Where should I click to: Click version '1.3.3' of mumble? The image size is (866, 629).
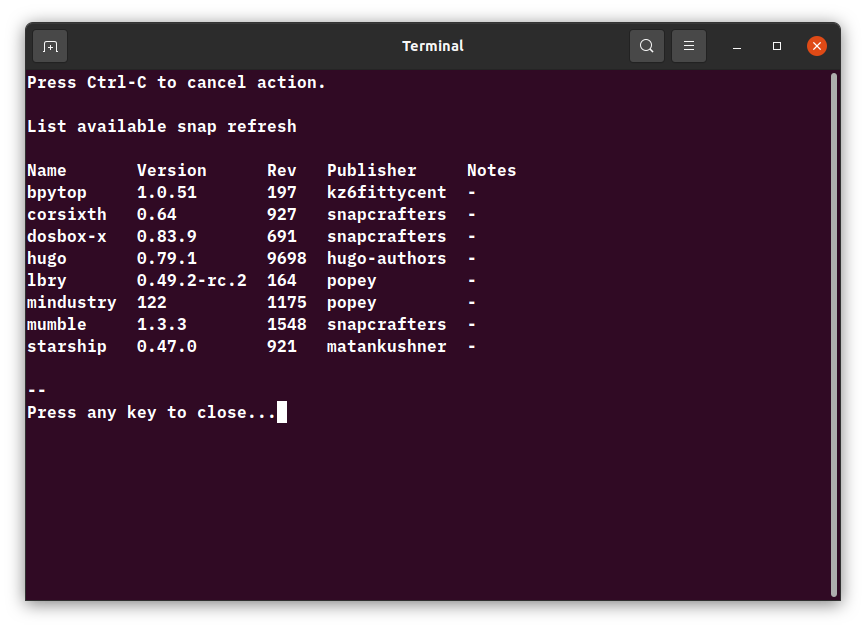click(162, 324)
